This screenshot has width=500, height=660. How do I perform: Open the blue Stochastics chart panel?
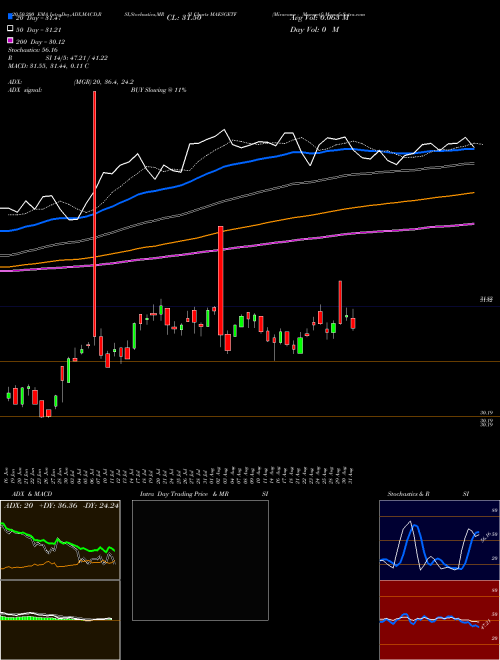click(439, 540)
